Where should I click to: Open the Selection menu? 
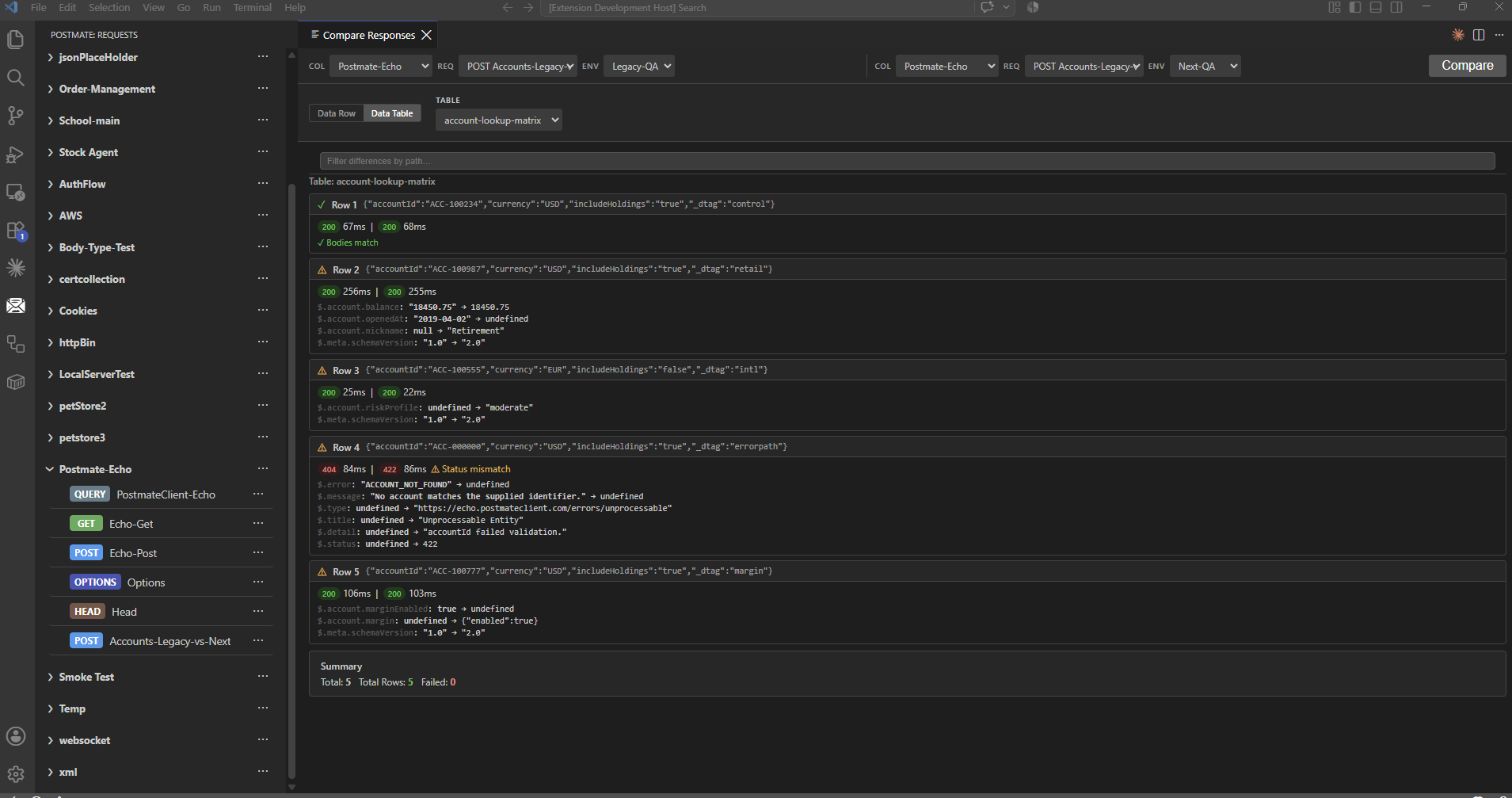coord(109,7)
